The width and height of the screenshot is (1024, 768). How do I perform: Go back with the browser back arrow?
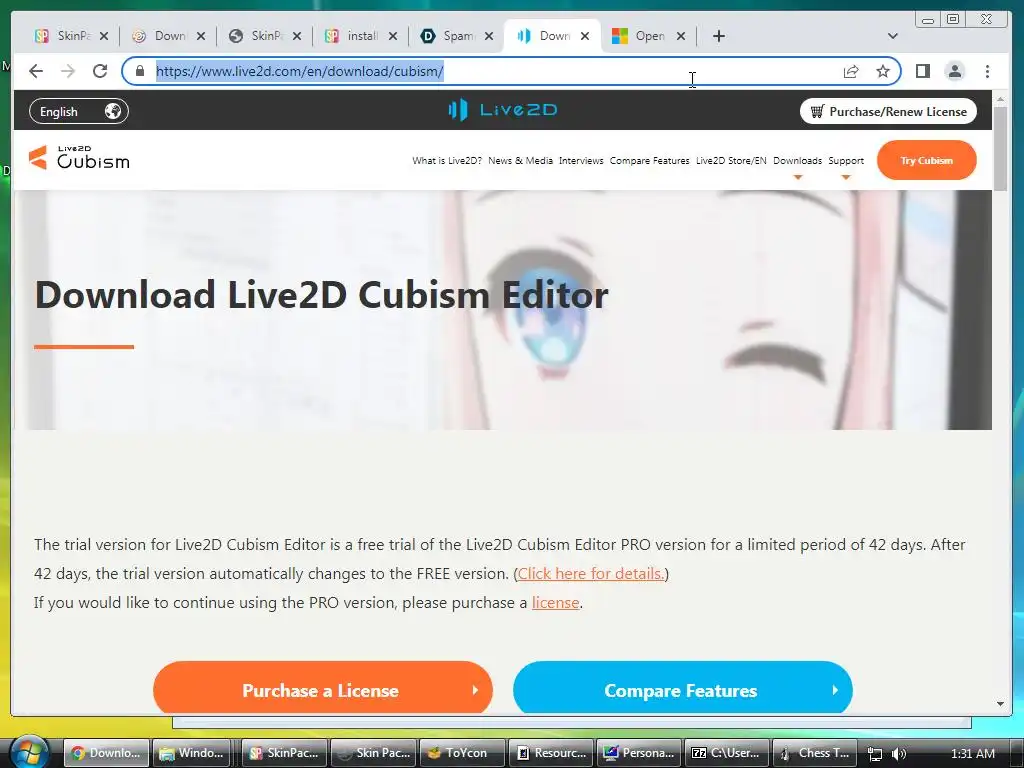36,71
